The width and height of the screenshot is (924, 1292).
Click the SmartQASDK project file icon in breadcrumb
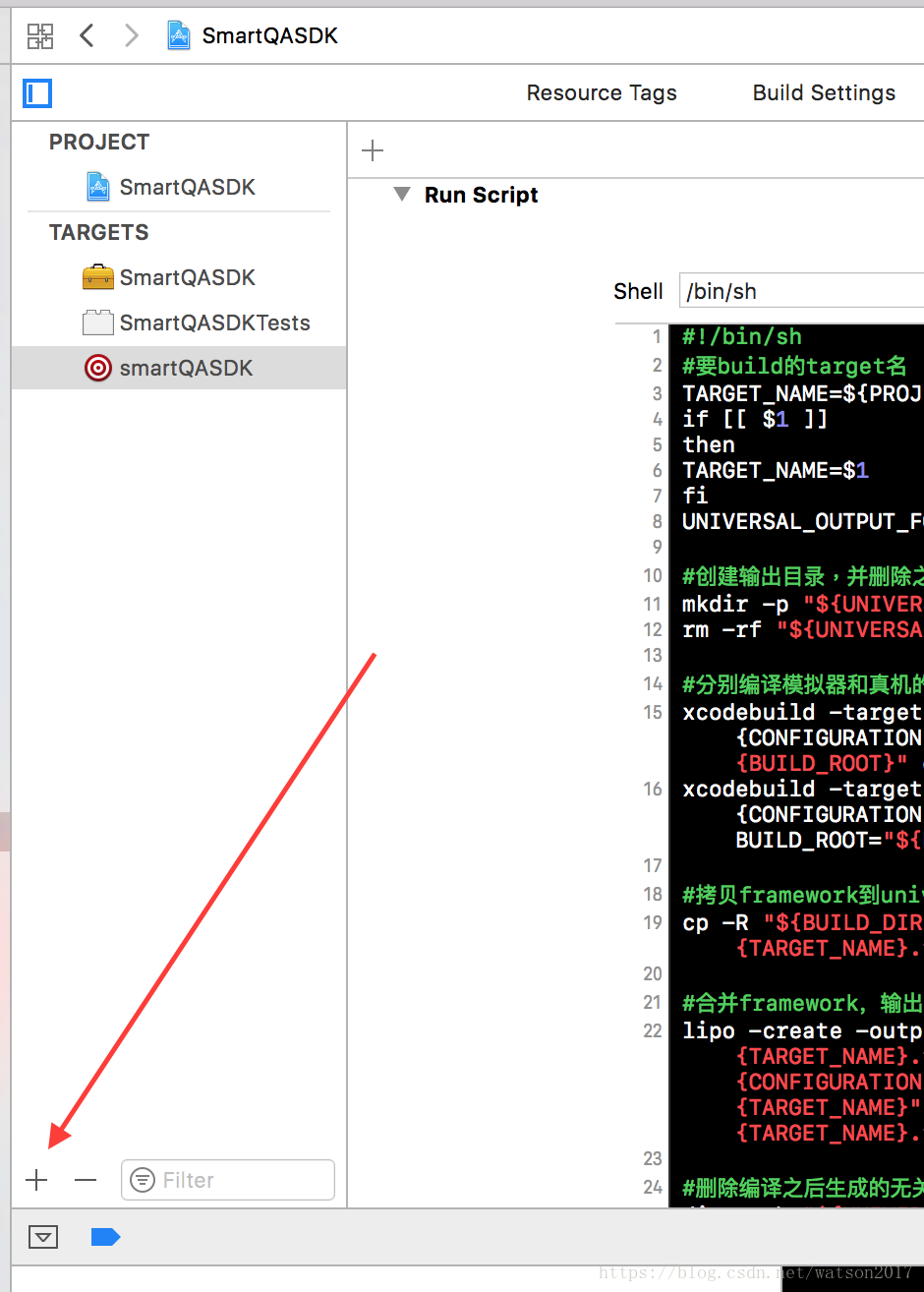tap(178, 35)
